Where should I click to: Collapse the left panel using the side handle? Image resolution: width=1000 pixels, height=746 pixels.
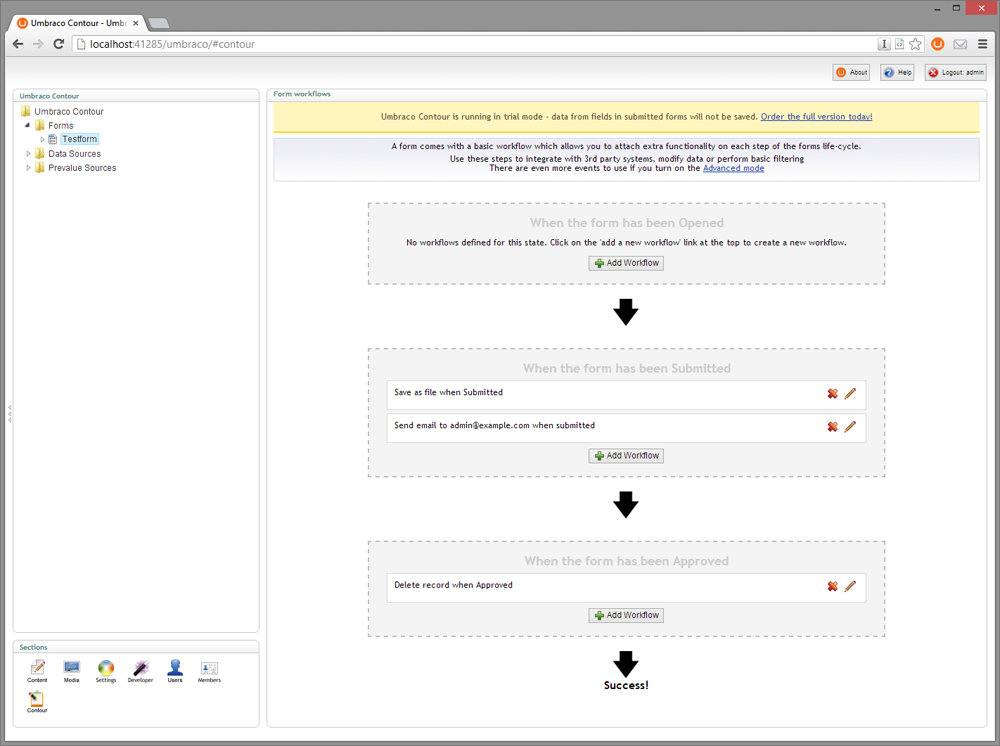[x=9, y=414]
